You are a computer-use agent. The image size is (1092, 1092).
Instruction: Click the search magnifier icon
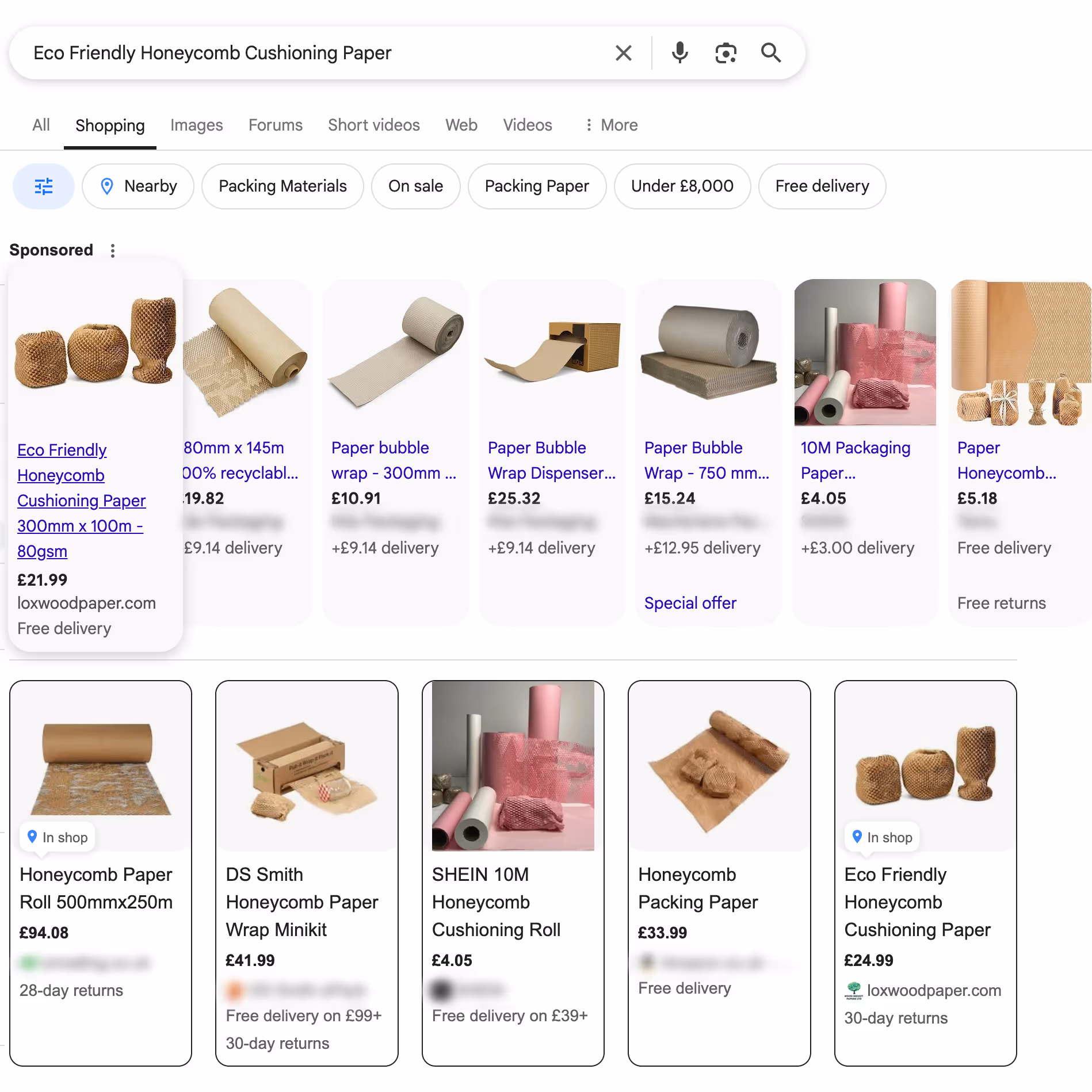coord(771,52)
